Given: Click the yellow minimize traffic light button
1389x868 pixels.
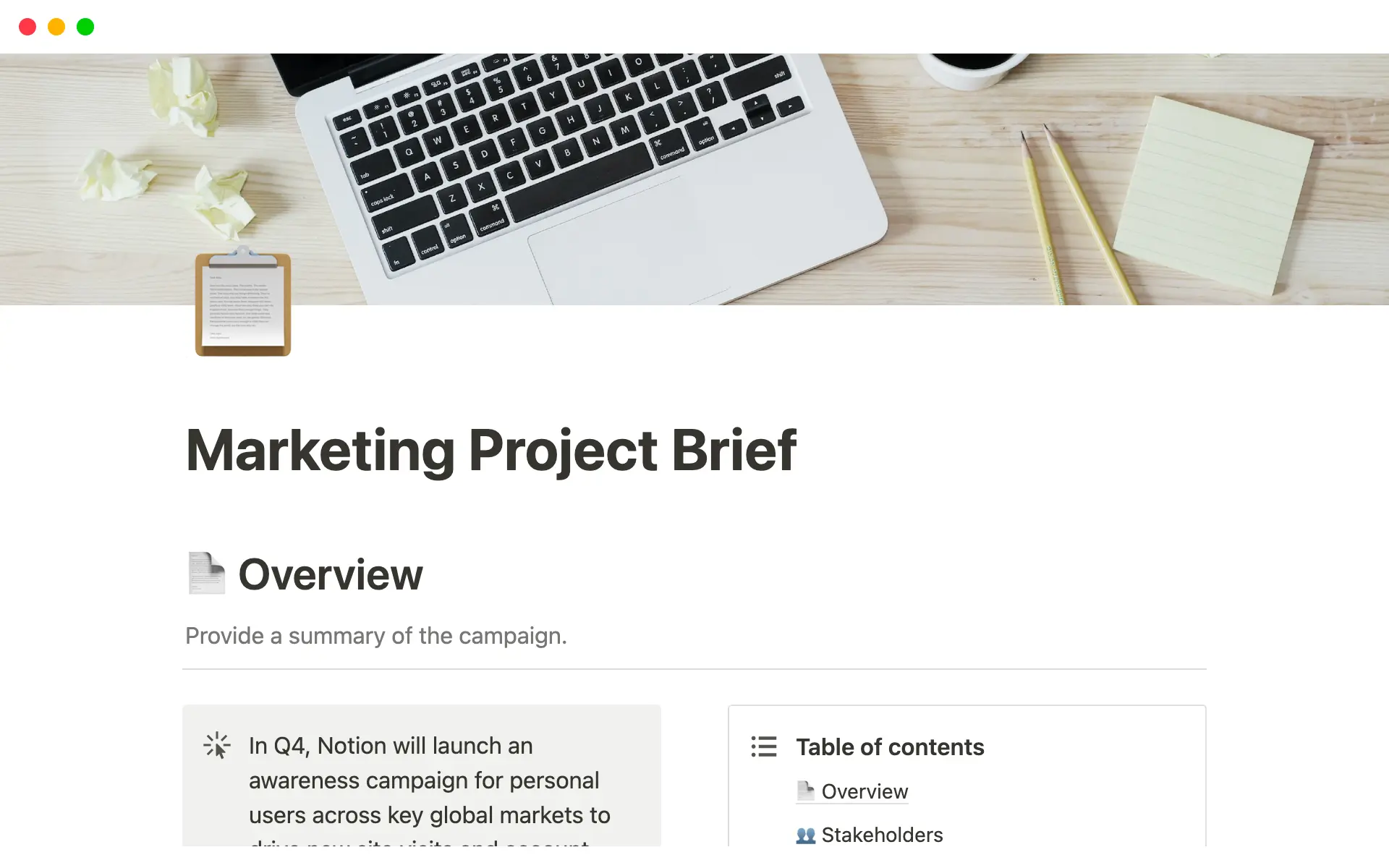Looking at the screenshot, I should tap(56, 26).
